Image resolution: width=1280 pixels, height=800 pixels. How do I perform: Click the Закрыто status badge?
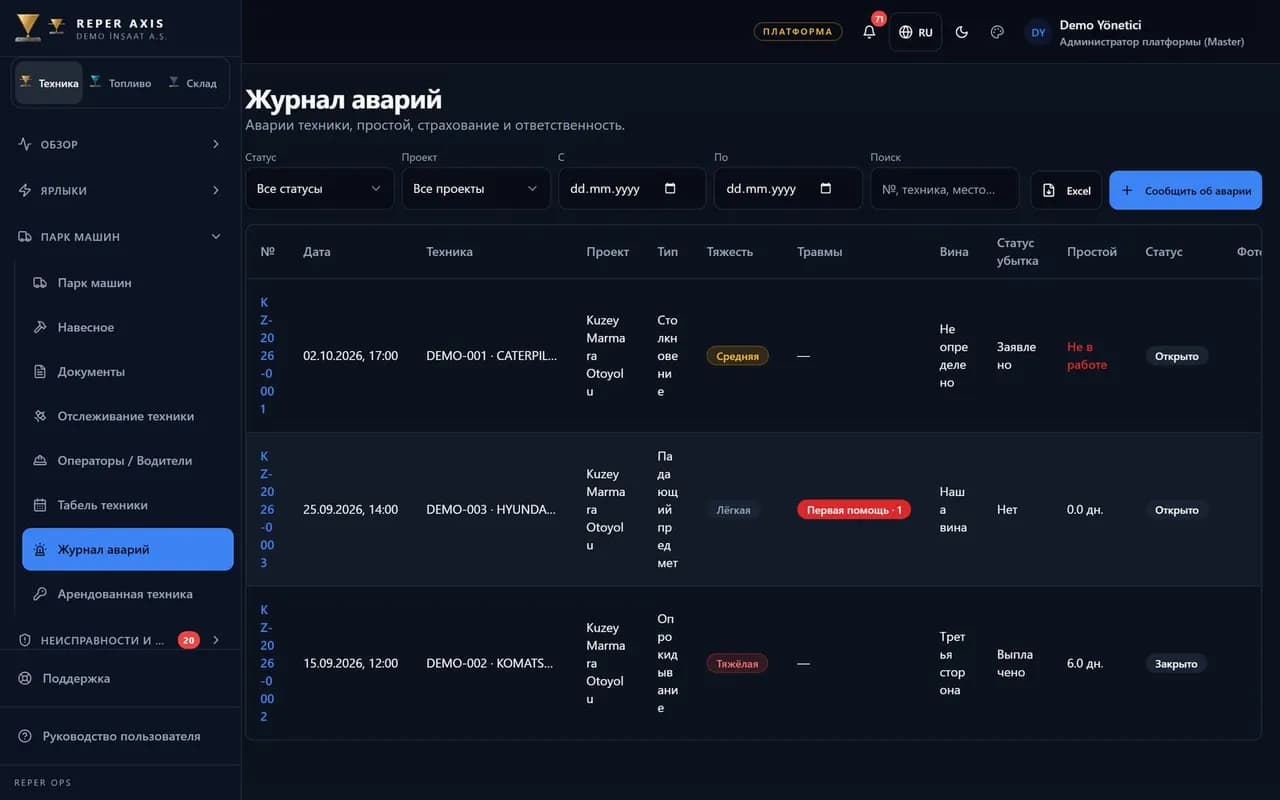(x=1176, y=663)
